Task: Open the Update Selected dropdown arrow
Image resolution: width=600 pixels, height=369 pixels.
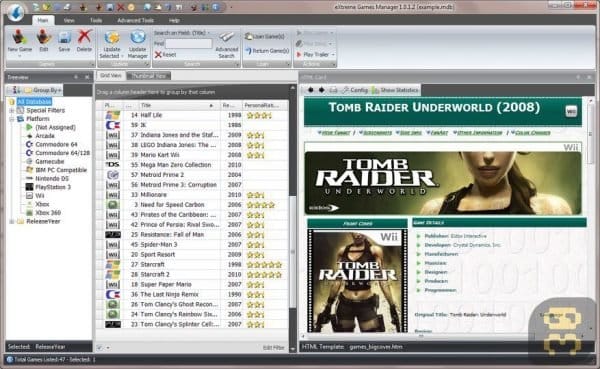Action: (122, 56)
